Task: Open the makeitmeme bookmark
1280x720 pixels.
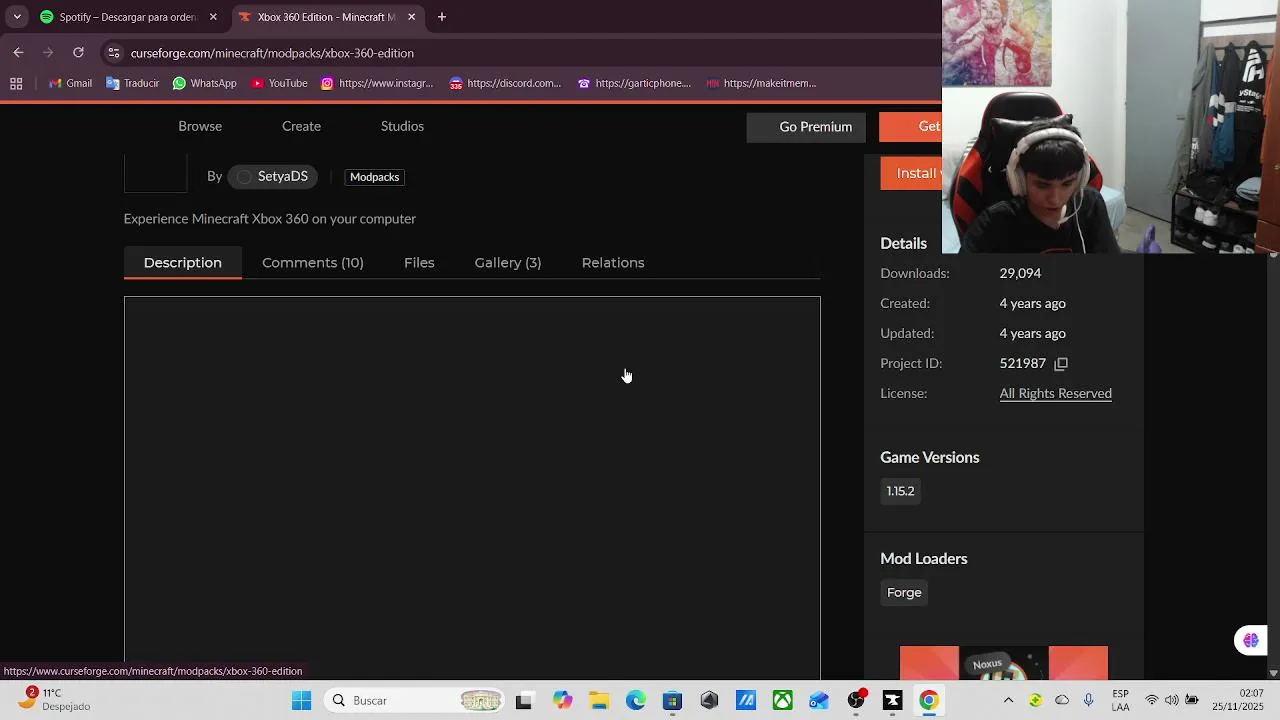Action: click(761, 83)
